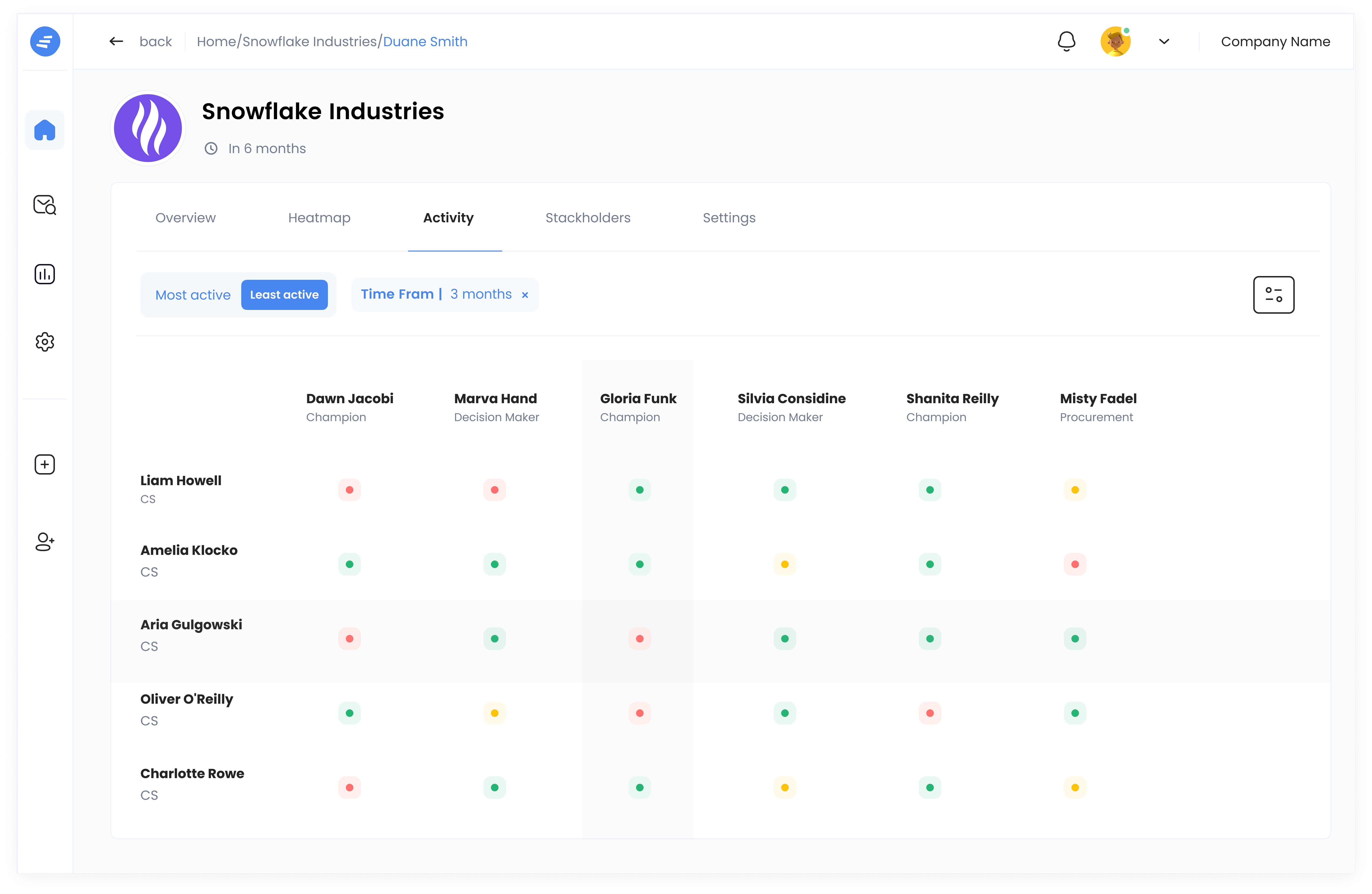This screenshot has height=894, width=1372.
Task: Click Oliver O'Reilly's green dot under Dawn Jacobi
Action: (x=349, y=713)
